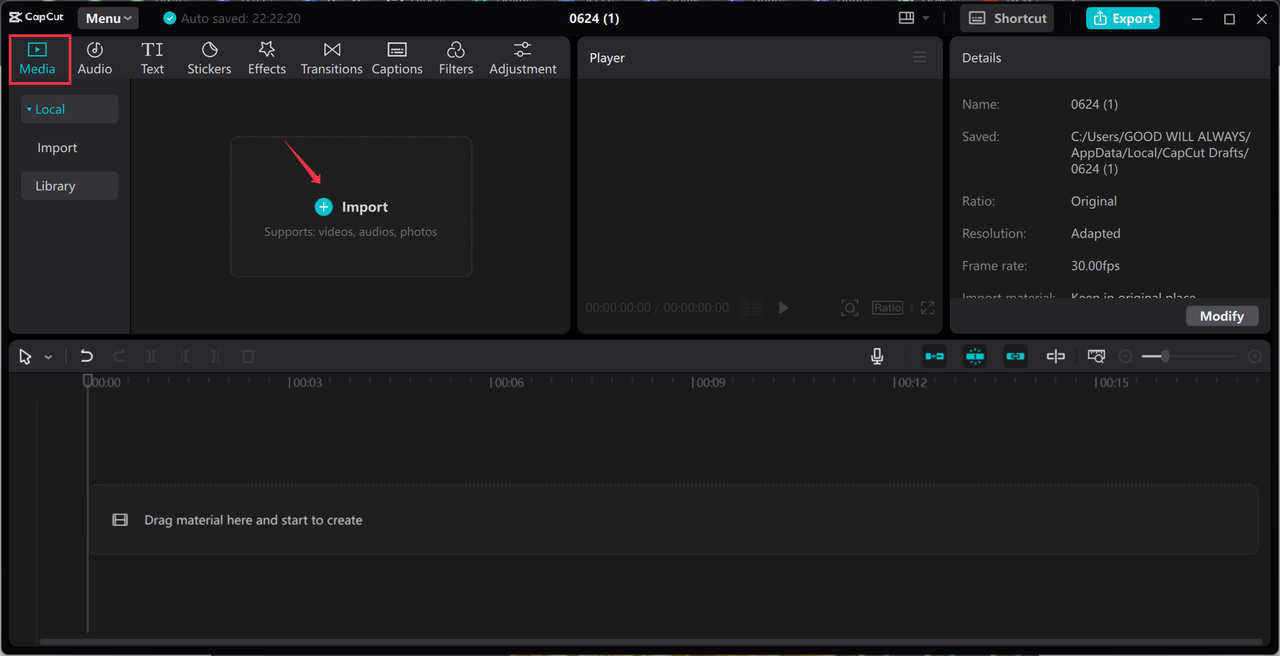The image size is (1280, 656).
Task: Click the Resolution value Adapted
Action: coord(1096,233)
